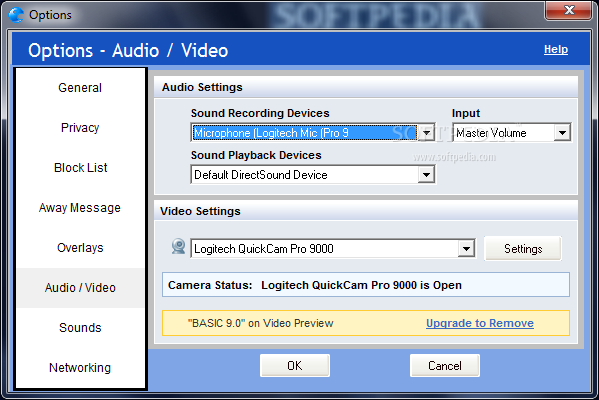Close the Options window
The height and width of the screenshot is (400, 599).
tap(569, 10)
